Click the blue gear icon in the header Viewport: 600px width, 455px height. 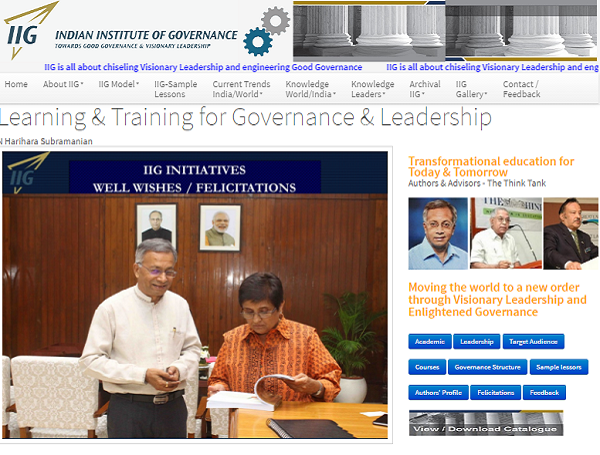[258, 42]
